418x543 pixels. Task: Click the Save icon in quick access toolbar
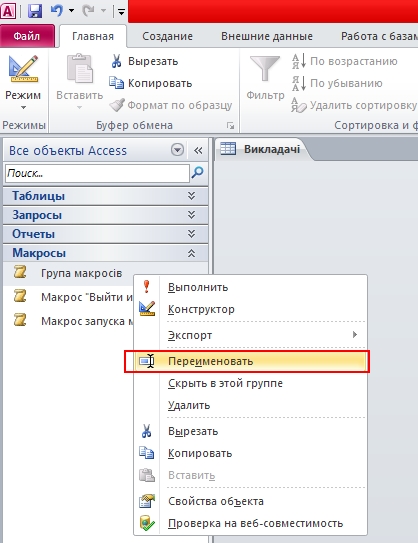tap(35, 11)
